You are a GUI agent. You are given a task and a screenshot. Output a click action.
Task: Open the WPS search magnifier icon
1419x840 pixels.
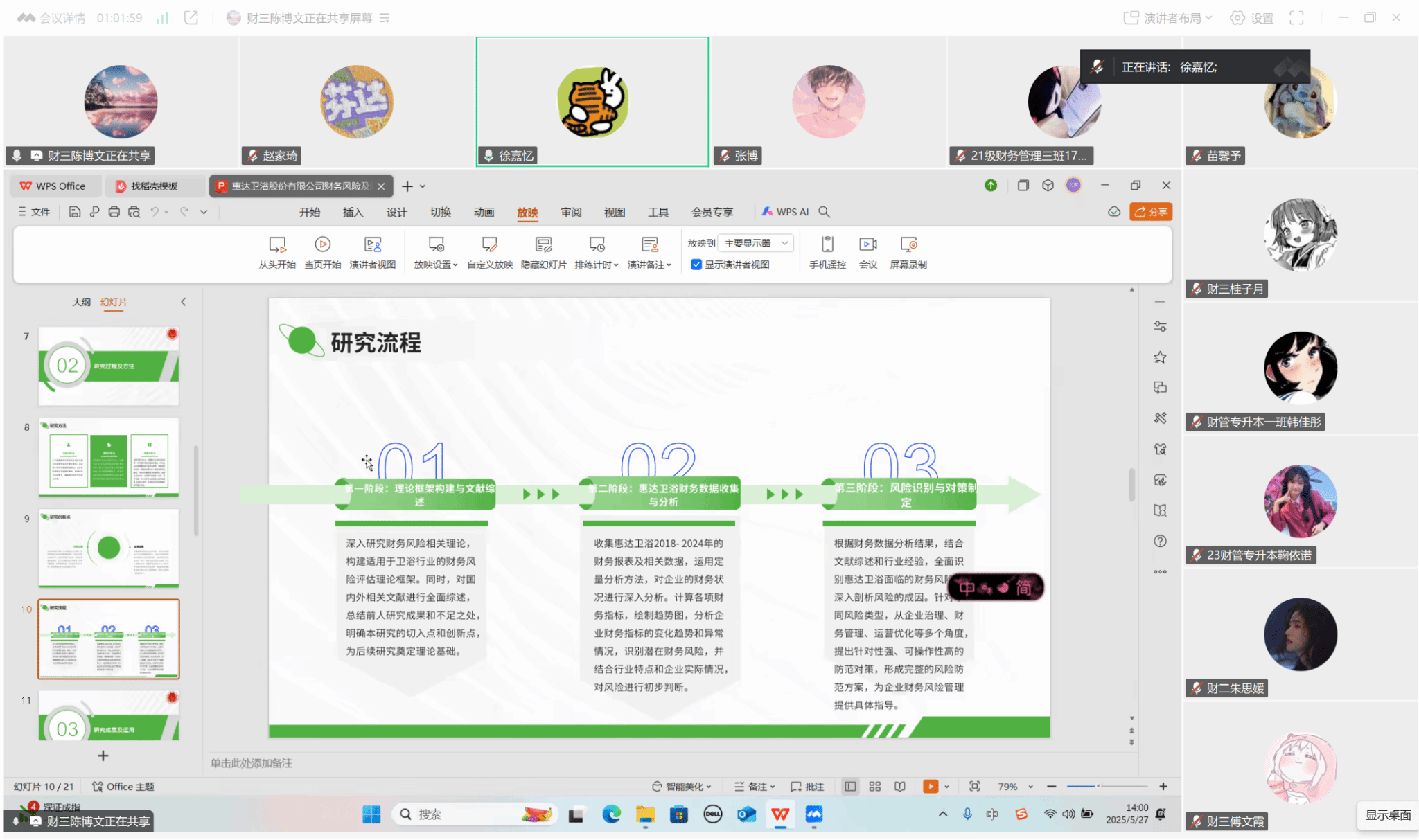point(824,212)
